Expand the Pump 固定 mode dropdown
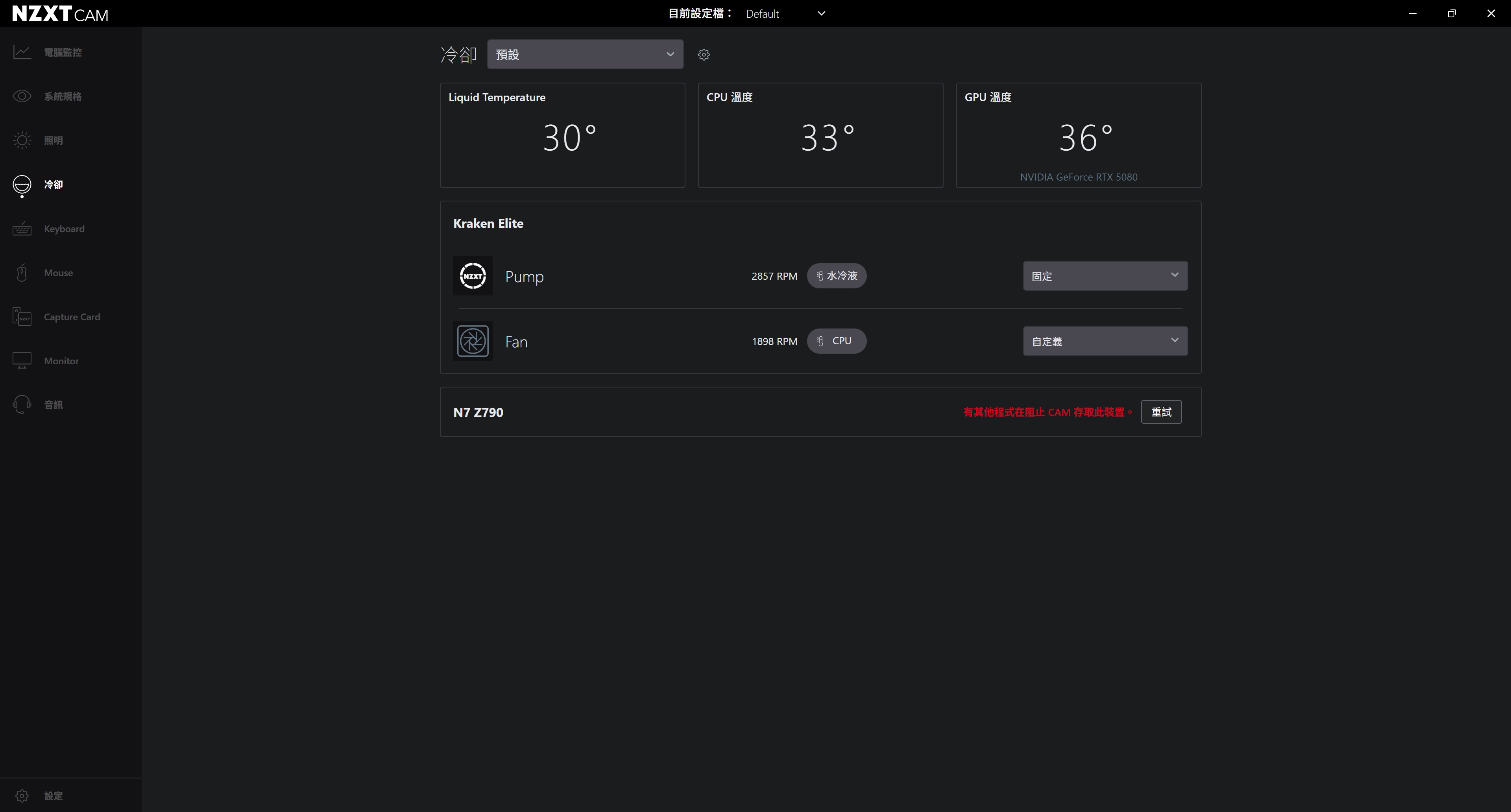Viewport: 1511px width, 812px height. (x=1105, y=275)
